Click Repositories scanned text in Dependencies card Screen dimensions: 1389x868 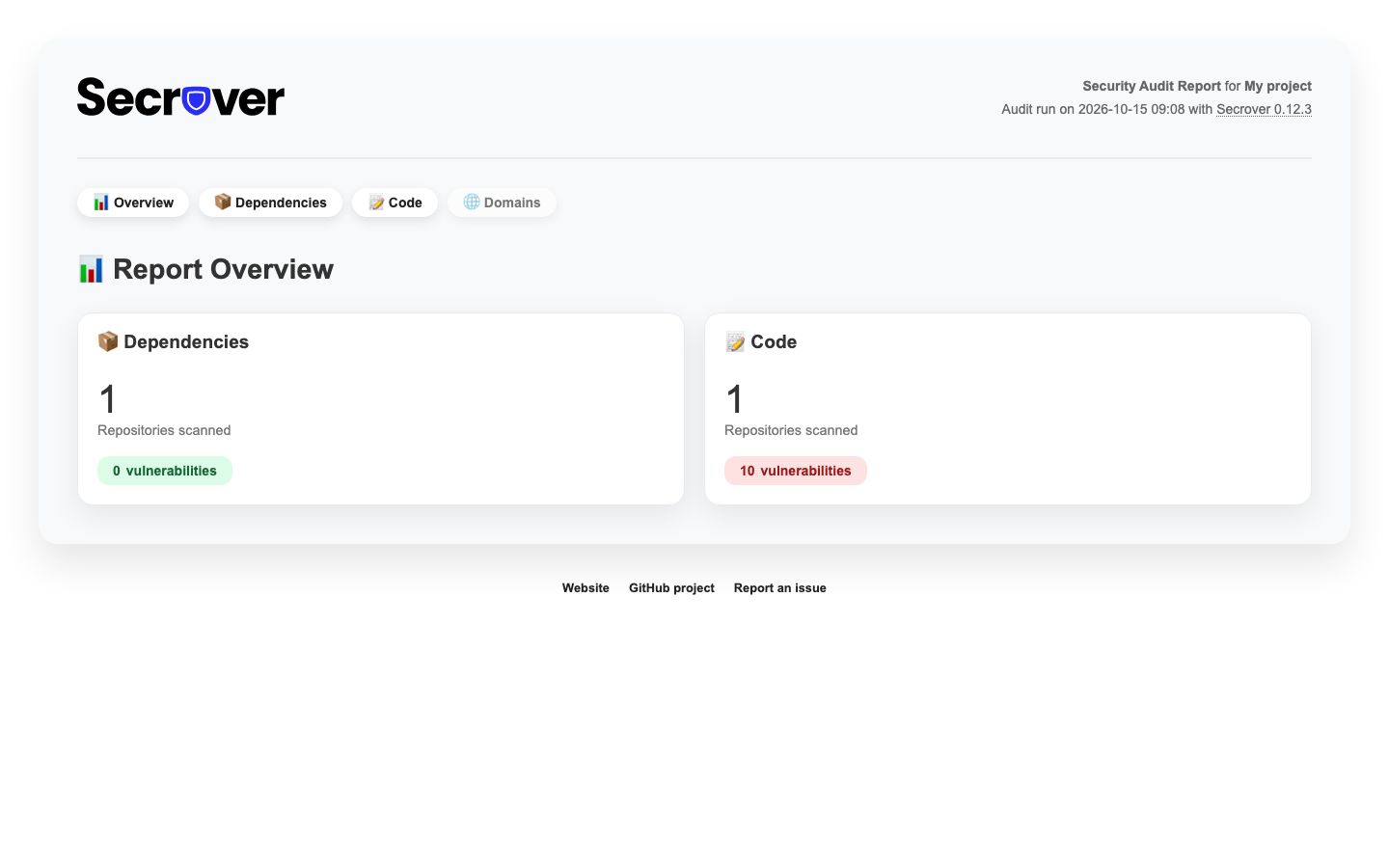[x=164, y=430]
